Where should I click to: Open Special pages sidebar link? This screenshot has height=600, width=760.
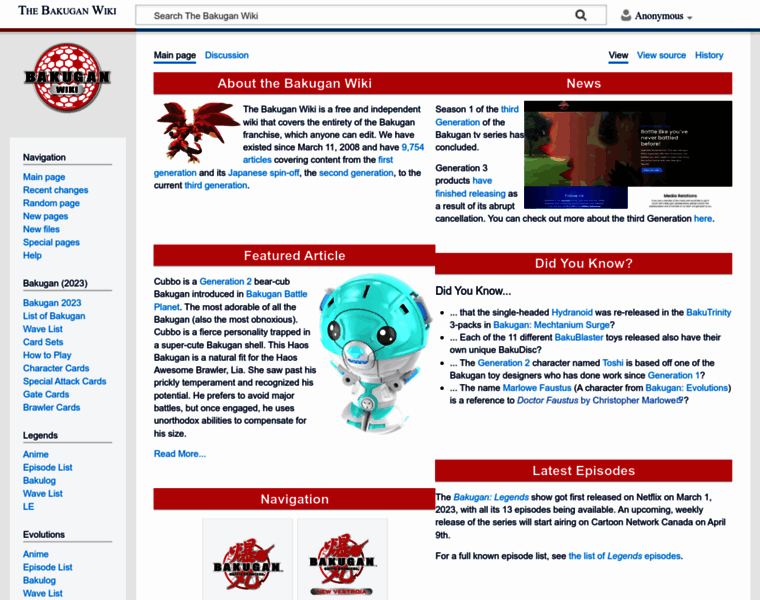point(51,242)
